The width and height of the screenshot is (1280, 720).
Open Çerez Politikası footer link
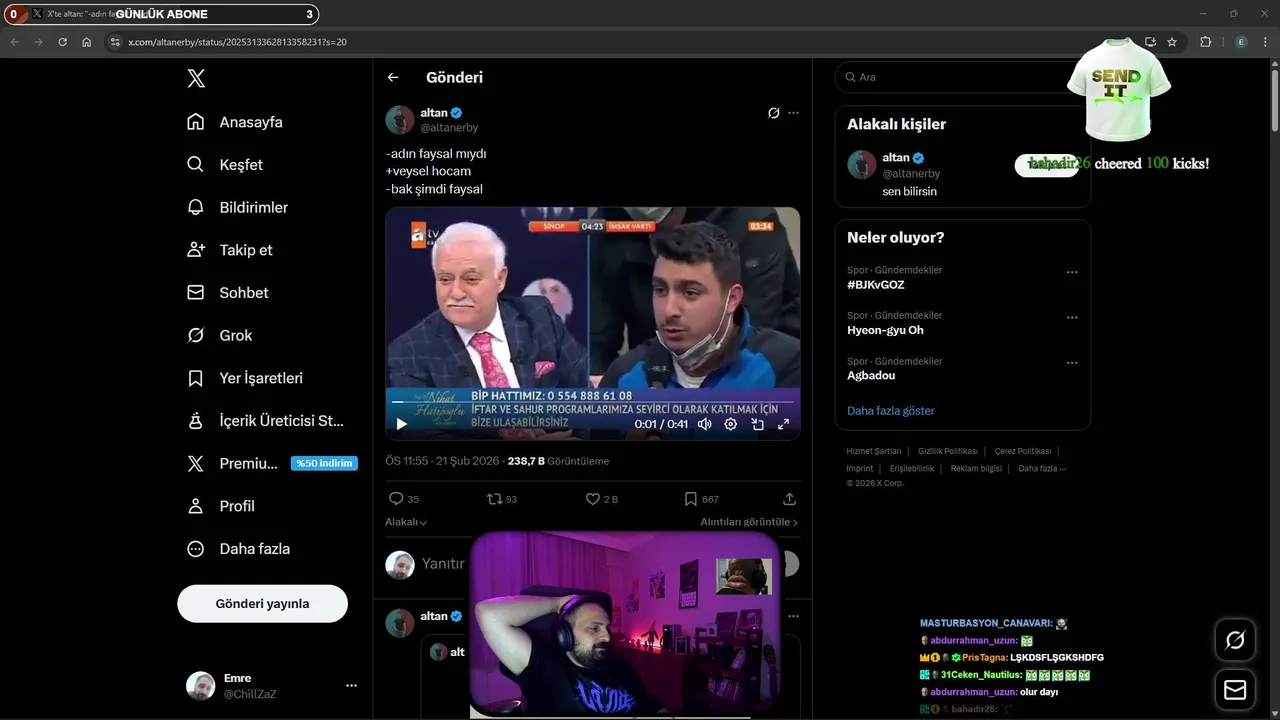(x=1022, y=451)
